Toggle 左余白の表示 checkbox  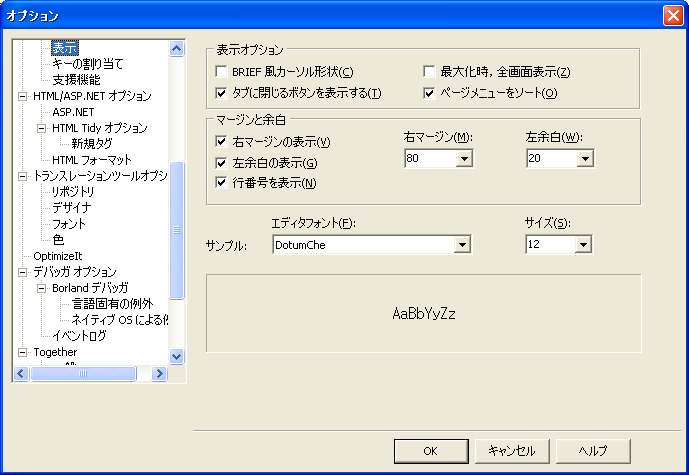(221, 163)
